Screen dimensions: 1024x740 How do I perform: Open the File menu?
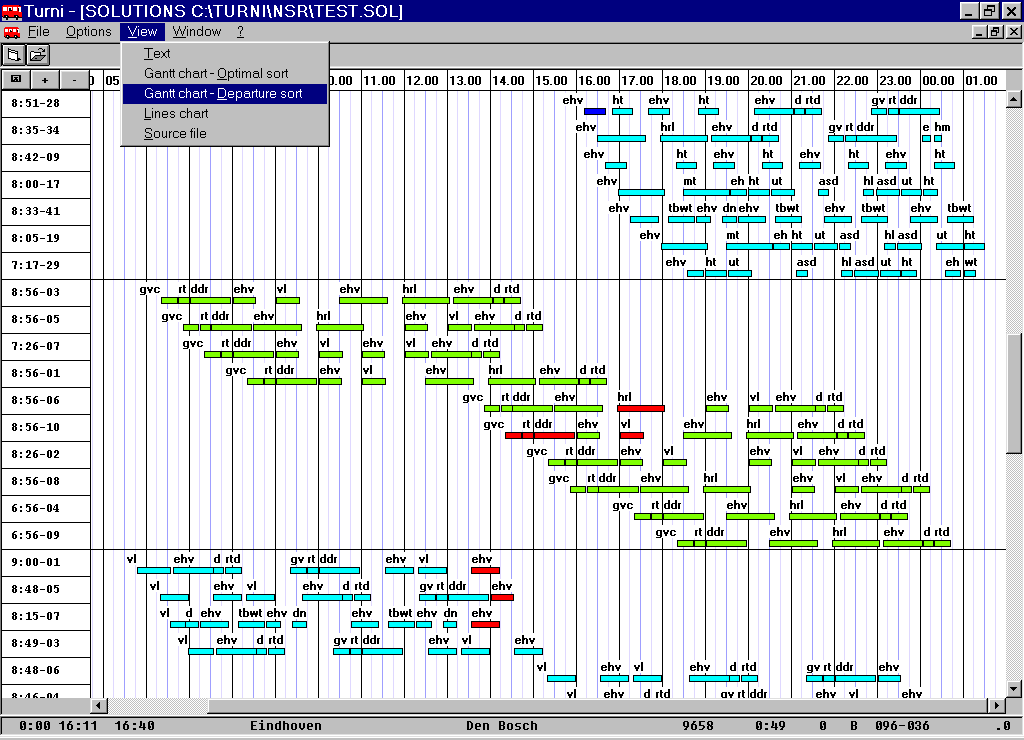[39, 32]
